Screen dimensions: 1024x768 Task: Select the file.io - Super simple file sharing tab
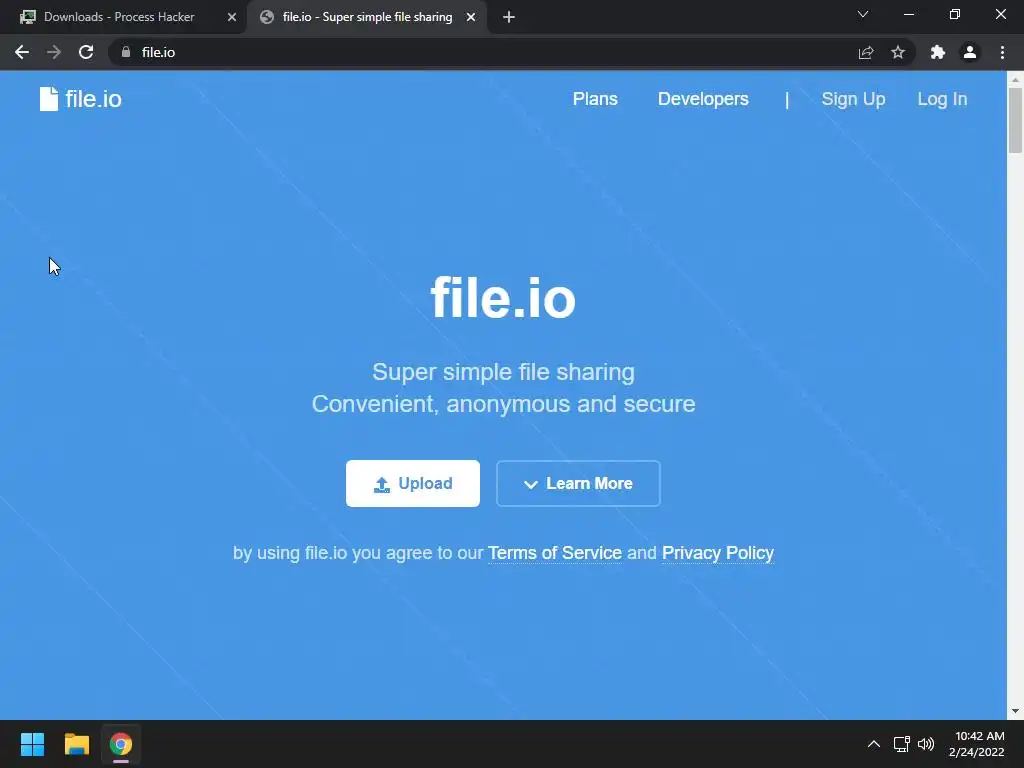[x=367, y=17]
